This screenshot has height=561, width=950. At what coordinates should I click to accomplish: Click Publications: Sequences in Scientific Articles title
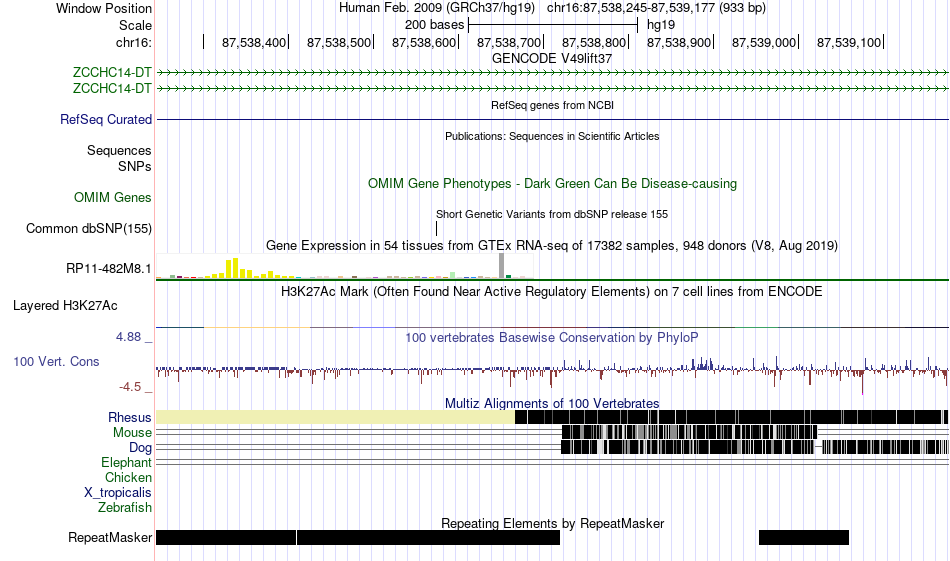click(552, 136)
